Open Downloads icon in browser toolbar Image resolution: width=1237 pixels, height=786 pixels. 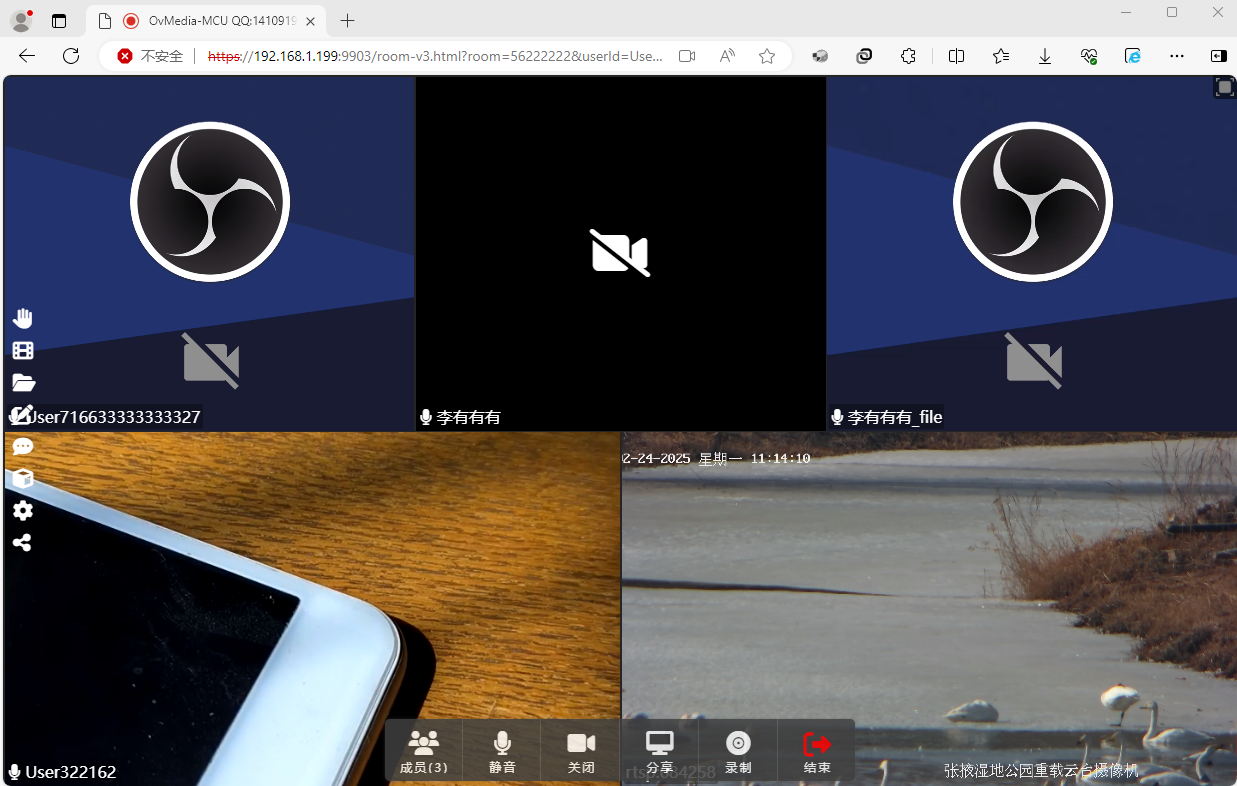tap(1045, 56)
